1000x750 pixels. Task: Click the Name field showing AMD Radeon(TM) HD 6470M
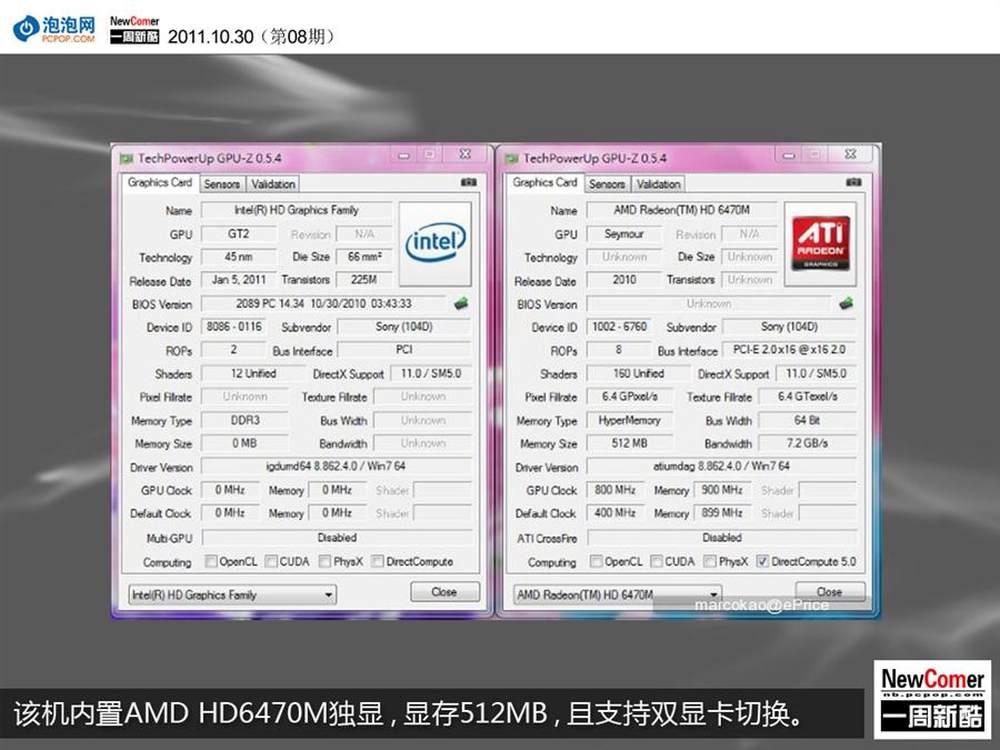[x=682, y=210]
